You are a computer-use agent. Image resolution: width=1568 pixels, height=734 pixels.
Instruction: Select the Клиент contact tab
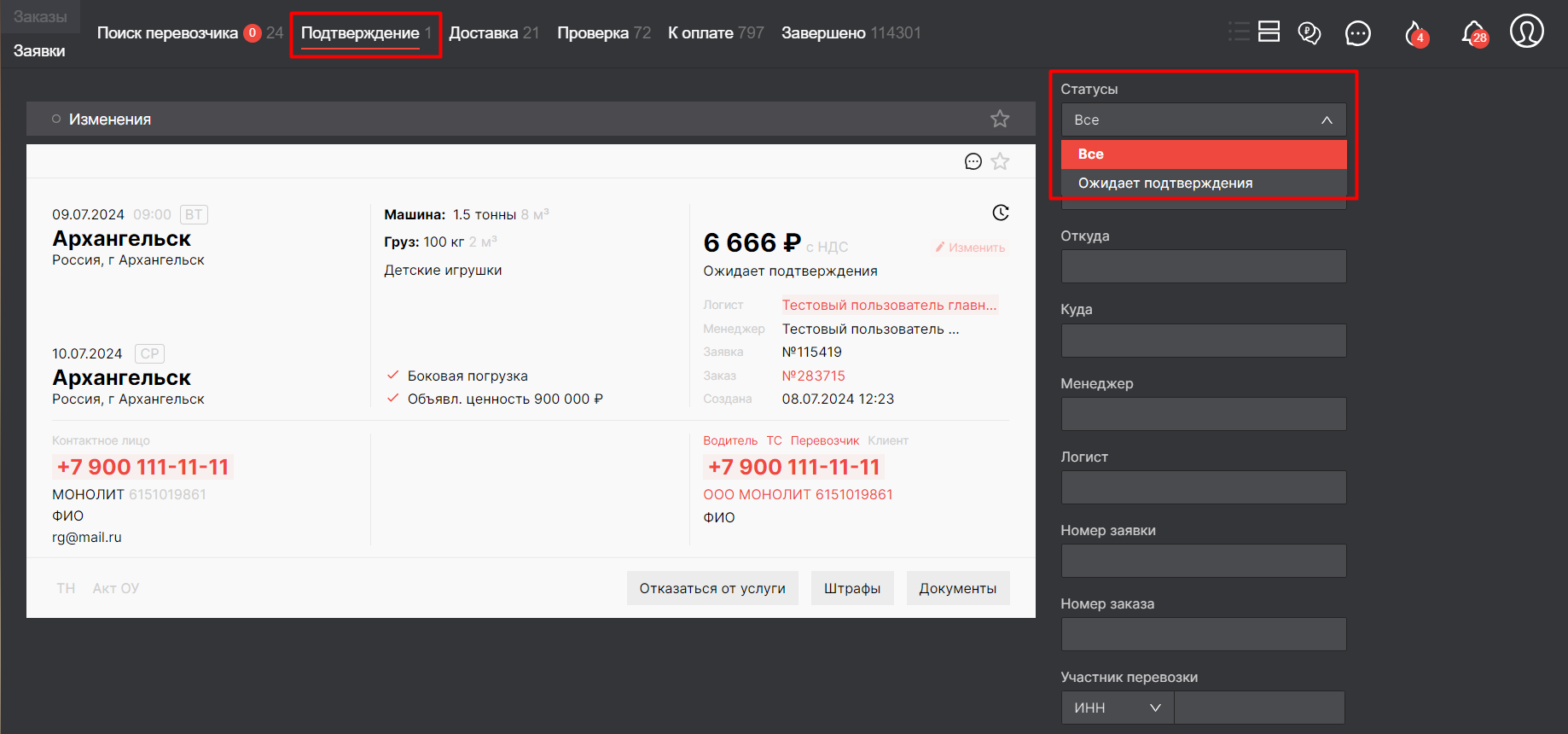click(x=888, y=440)
